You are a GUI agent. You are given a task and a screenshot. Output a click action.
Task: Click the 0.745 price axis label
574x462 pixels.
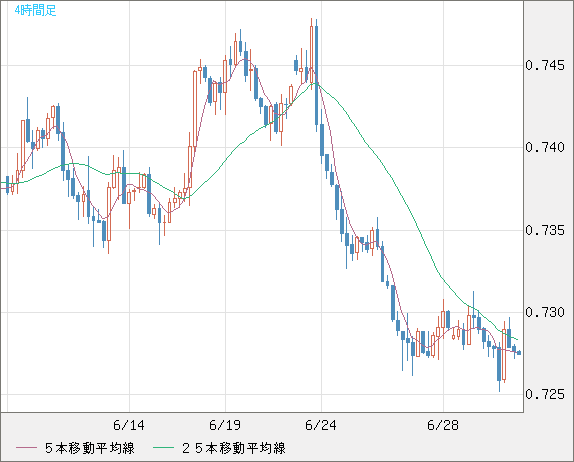pos(545,65)
